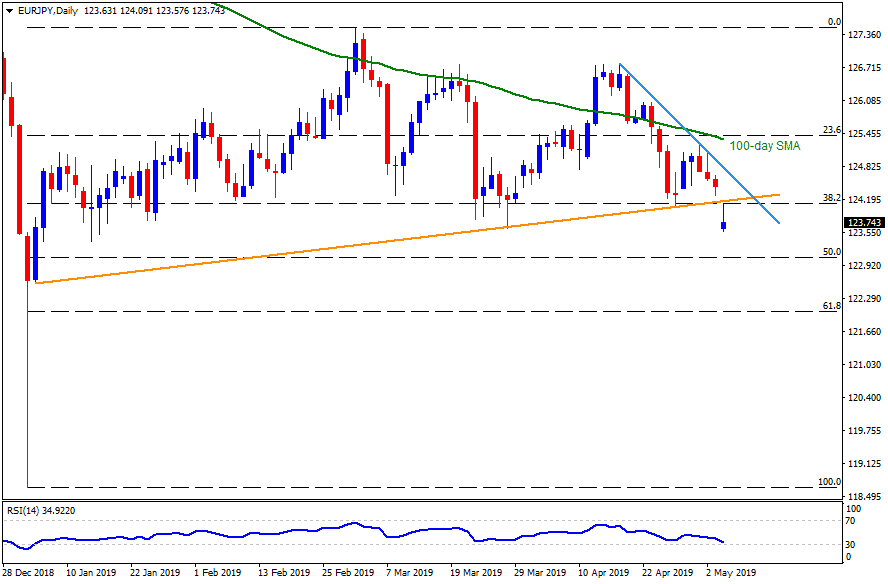Click the 61.8 Fibonacci level label
This screenshot has width=888, height=584.
click(x=829, y=306)
